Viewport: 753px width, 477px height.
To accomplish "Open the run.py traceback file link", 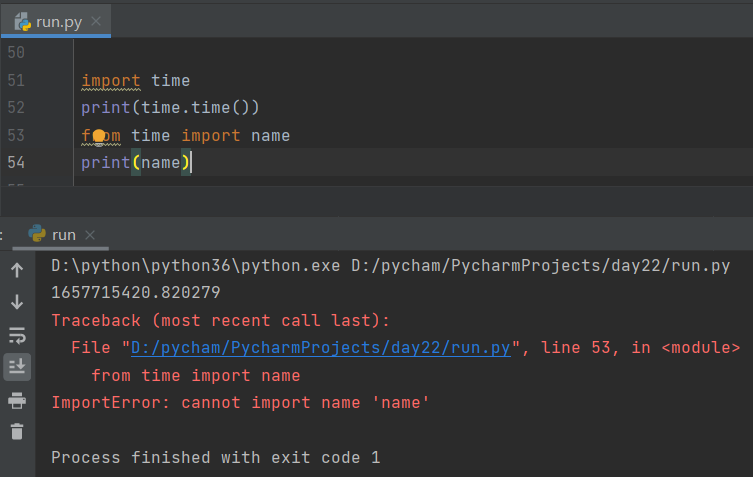I will [x=321, y=348].
